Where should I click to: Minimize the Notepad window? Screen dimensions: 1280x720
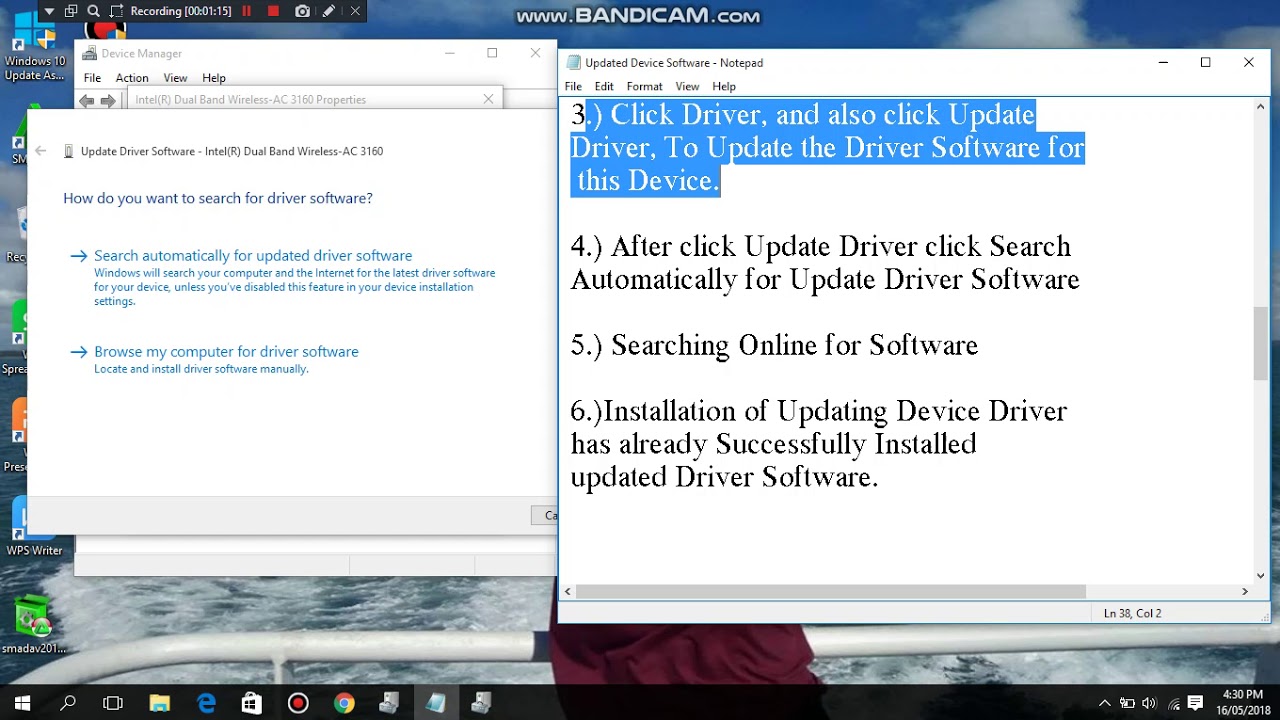1163,62
